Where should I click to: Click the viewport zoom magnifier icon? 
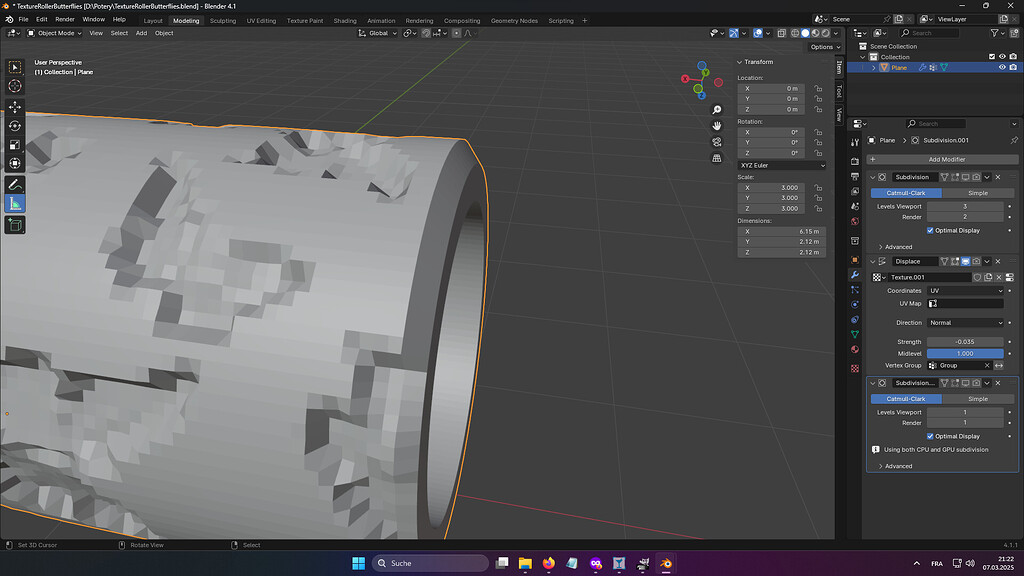pyautogui.click(x=716, y=110)
